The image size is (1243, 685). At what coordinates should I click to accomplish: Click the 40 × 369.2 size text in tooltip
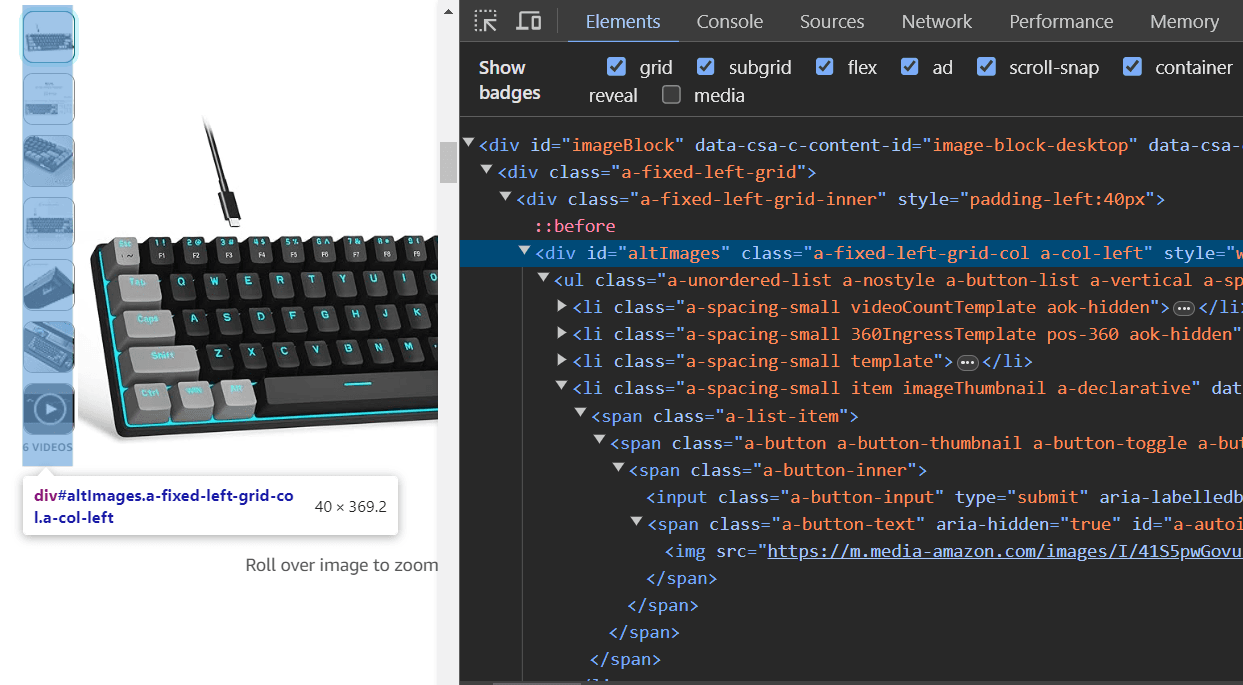[350, 507]
